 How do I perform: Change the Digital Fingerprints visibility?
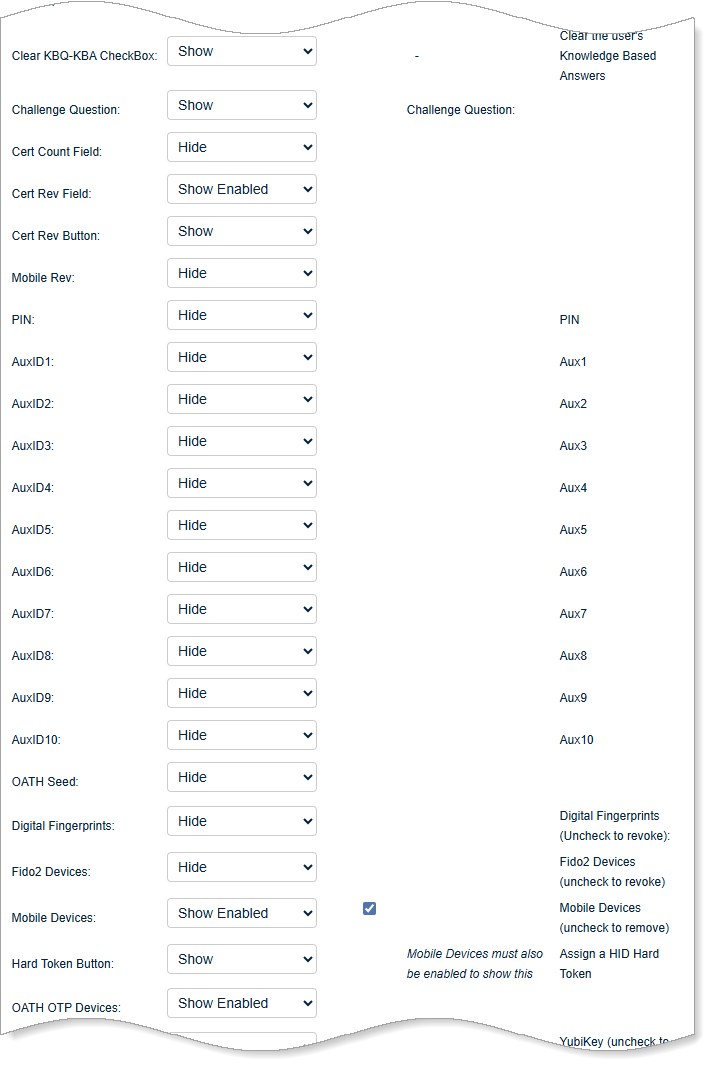pyautogui.click(x=241, y=821)
